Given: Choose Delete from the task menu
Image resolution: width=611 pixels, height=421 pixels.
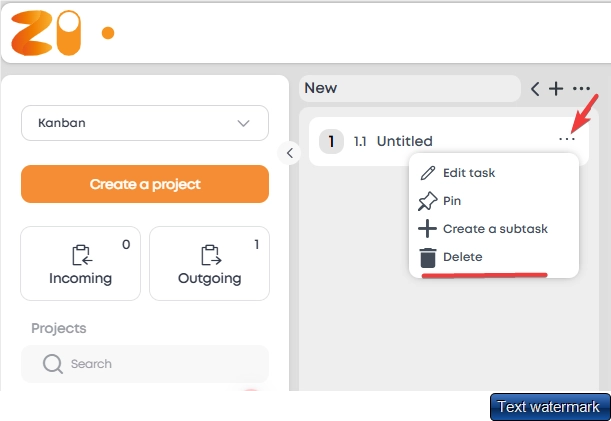Looking at the screenshot, I should pos(462,257).
